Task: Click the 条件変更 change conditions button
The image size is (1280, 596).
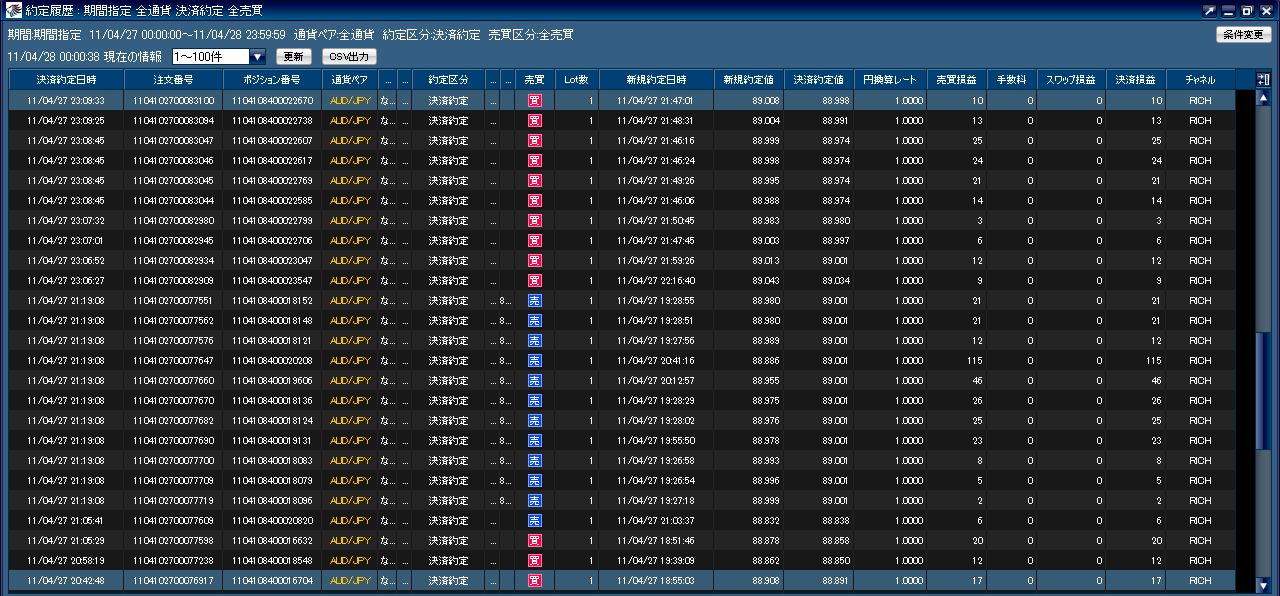Action: click(1243, 34)
